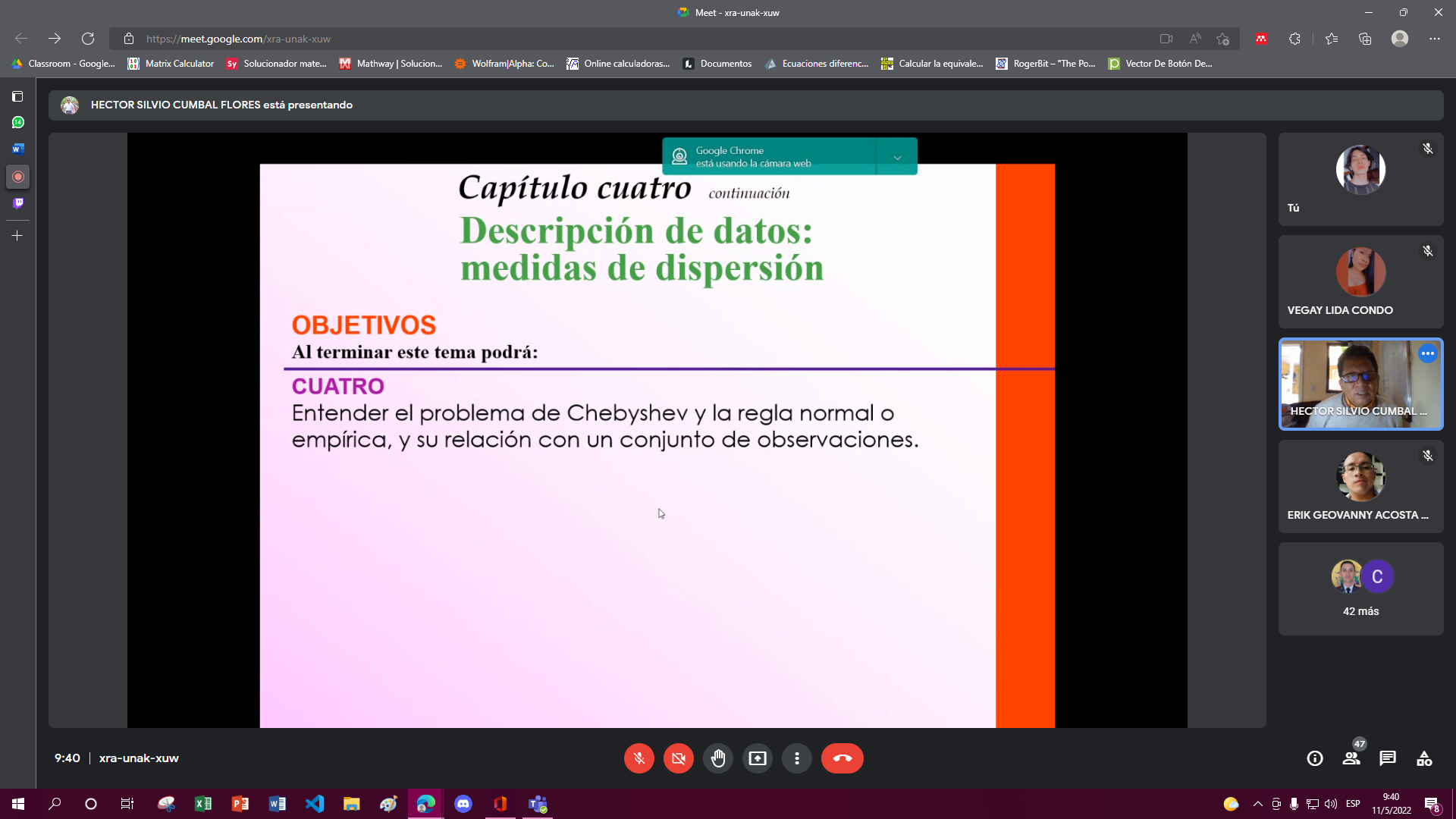Click the '42 más' participants tile

pyautogui.click(x=1360, y=588)
